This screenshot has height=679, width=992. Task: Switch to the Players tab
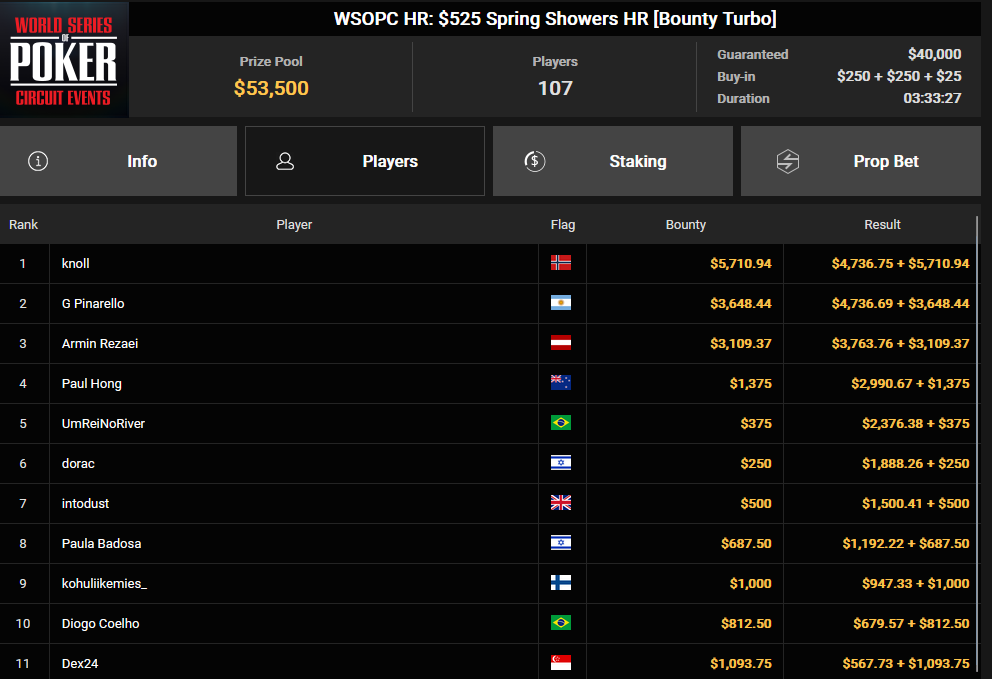click(x=365, y=161)
